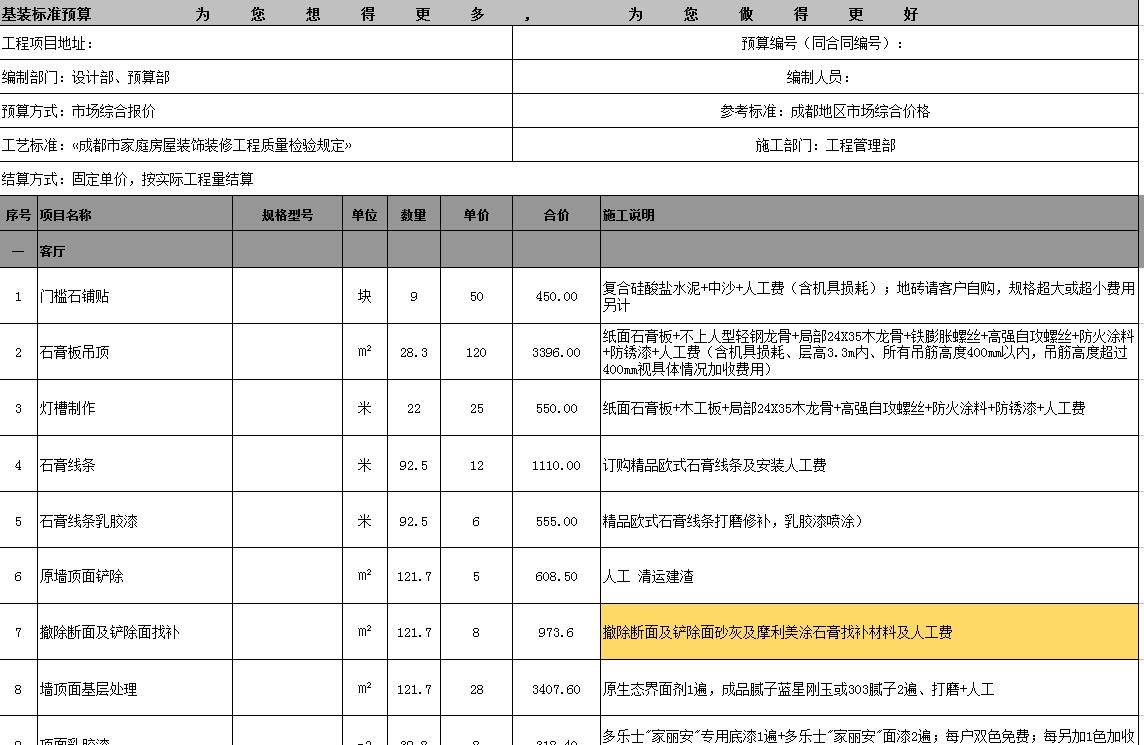Click the 工程项目地址 cell

point(256,44)
